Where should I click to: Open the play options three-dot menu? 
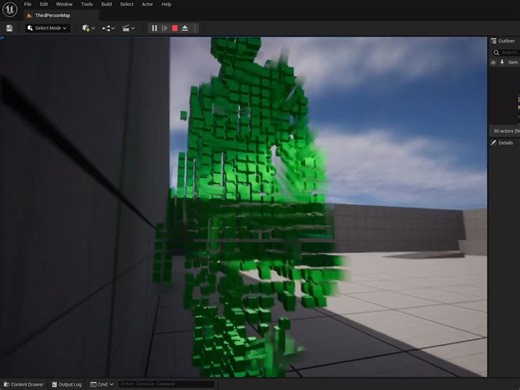point(195,28)
